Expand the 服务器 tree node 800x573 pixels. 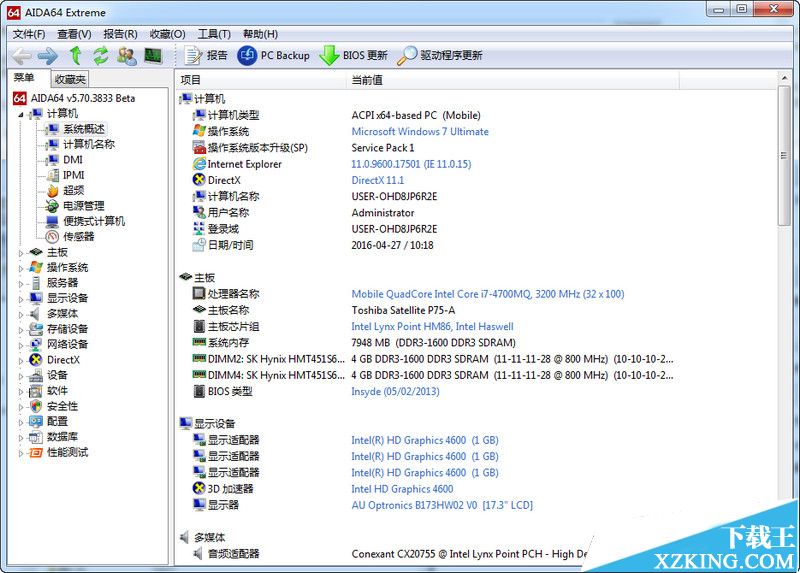(21, 284)
